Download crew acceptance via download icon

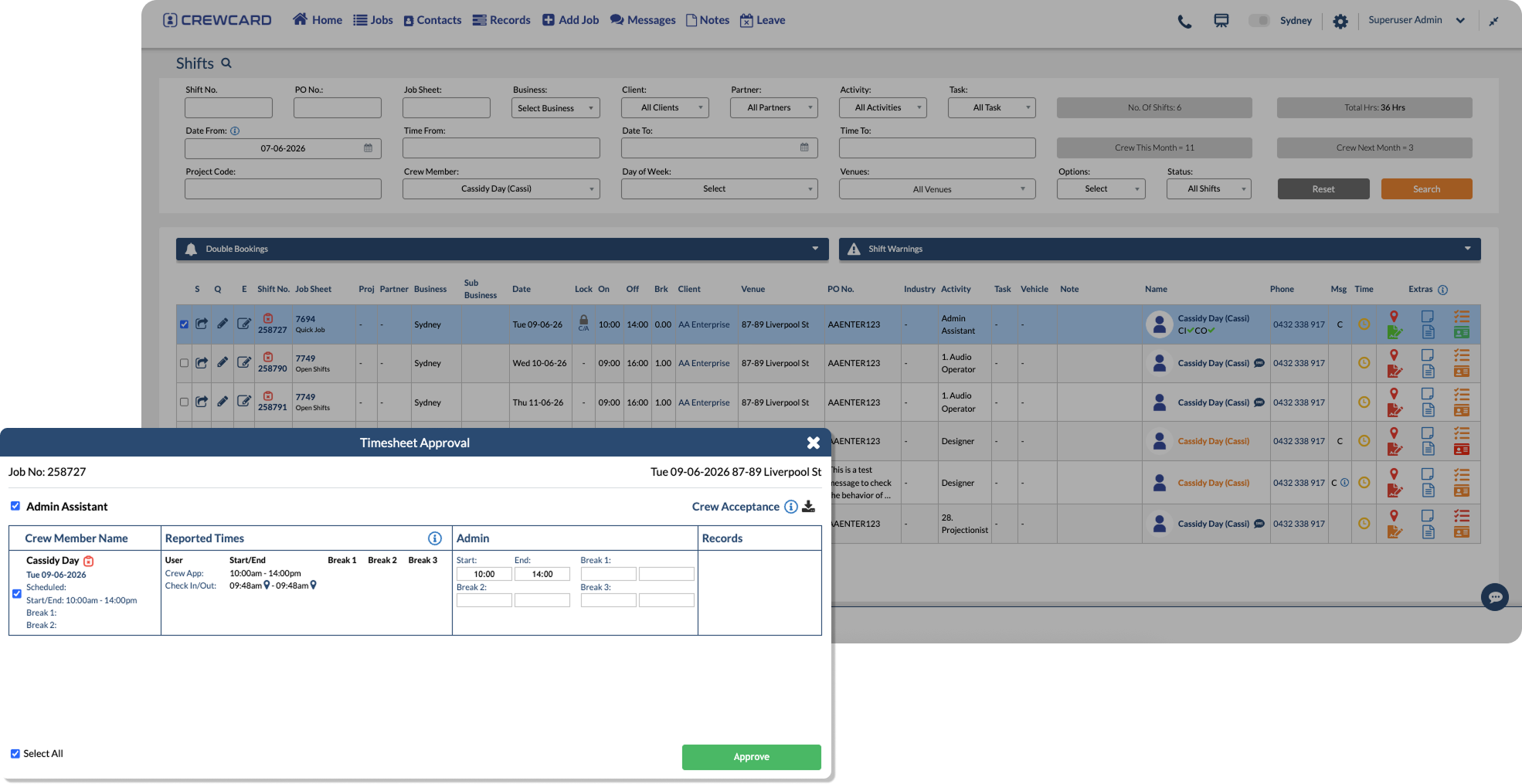[809, 507]
